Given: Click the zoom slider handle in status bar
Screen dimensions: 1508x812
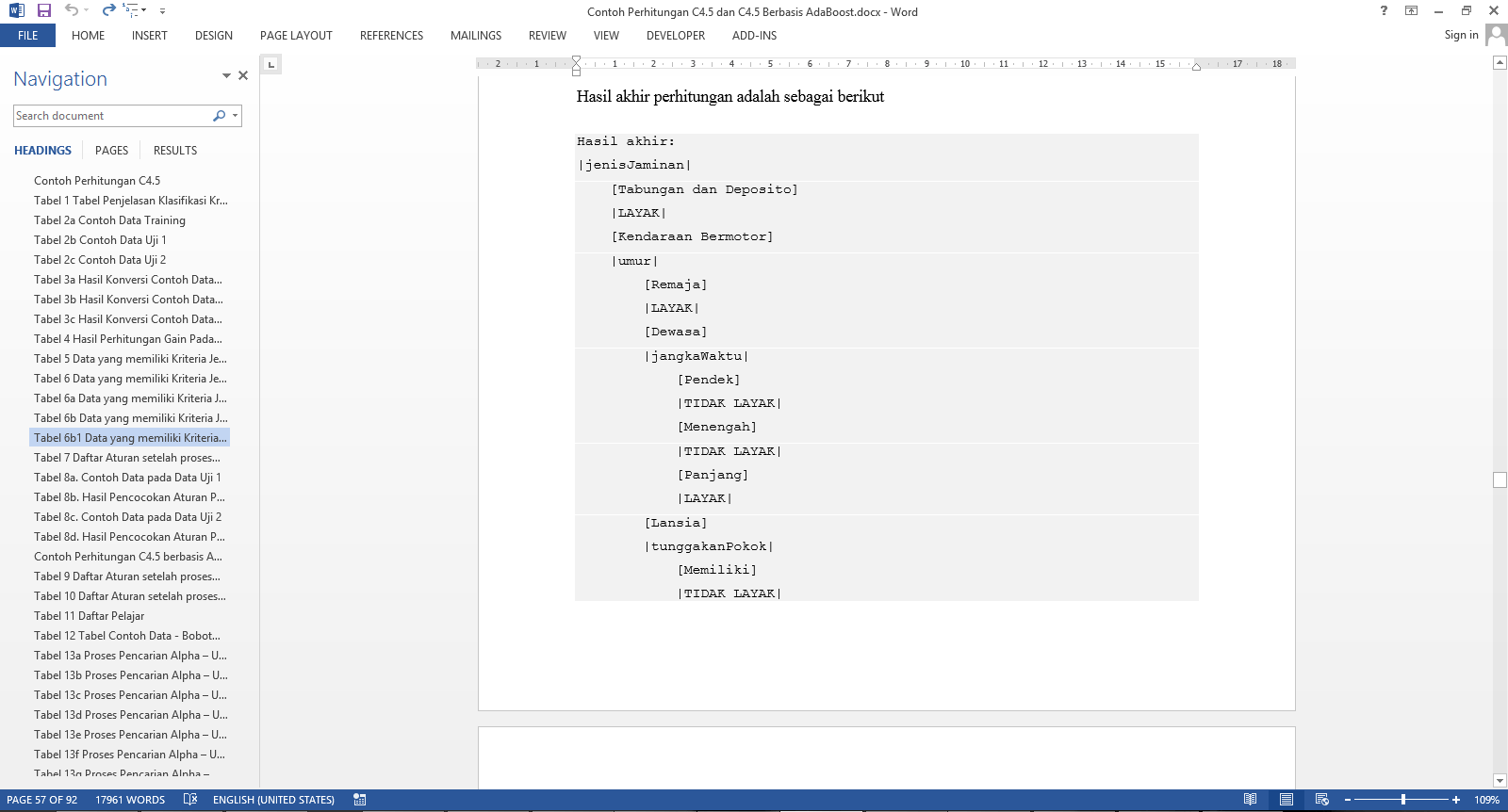Looking at the screenshot, I should click(1403, 800).
